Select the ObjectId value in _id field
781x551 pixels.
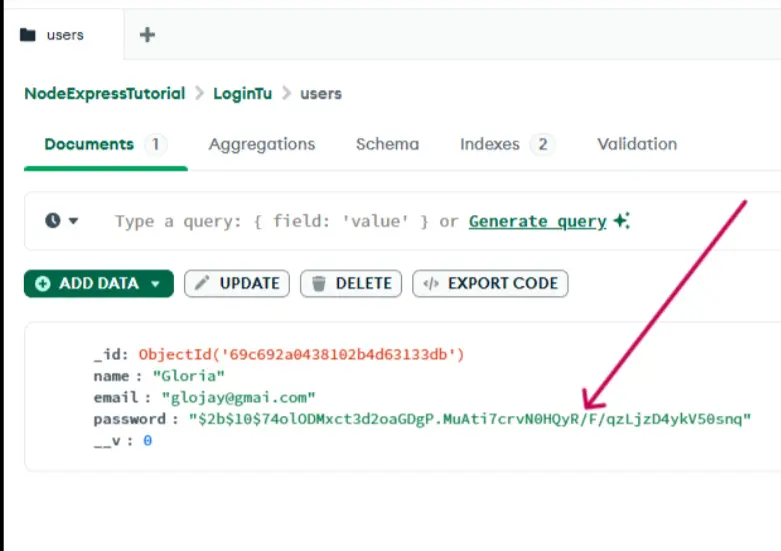coord(301,354)
